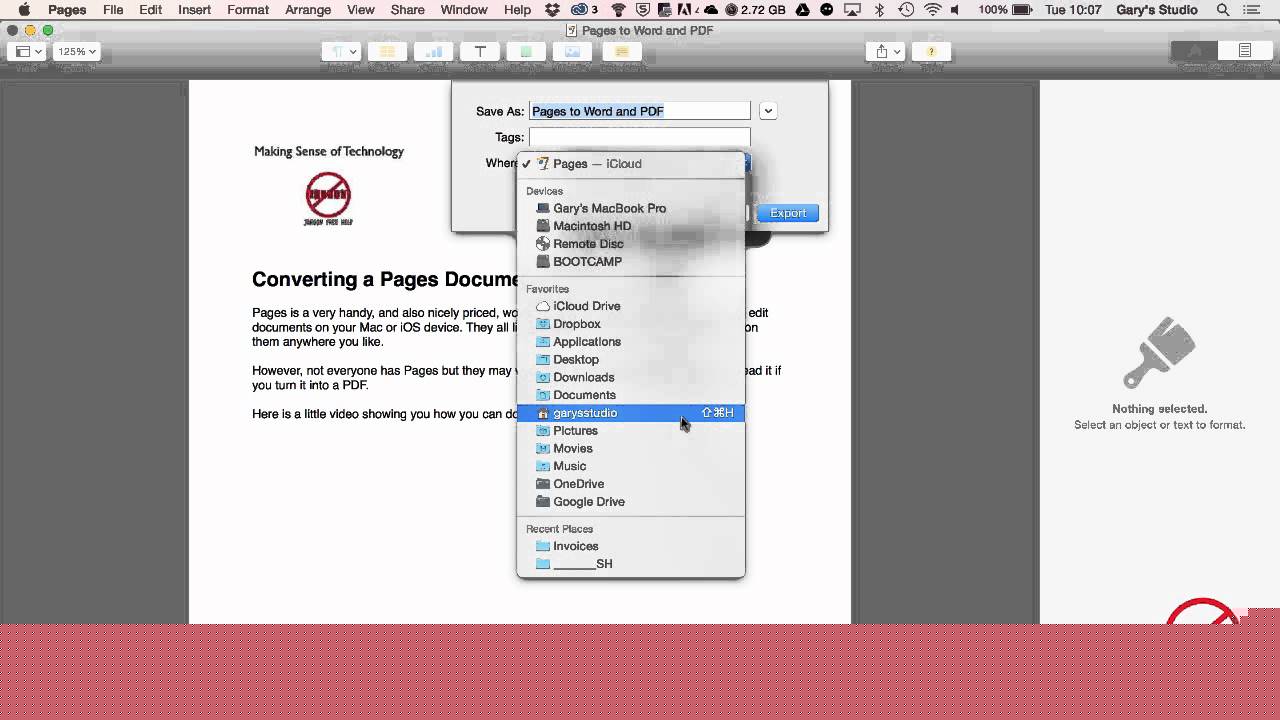
Task: Open the Pages application menu
Action: (x=67, y=10)
